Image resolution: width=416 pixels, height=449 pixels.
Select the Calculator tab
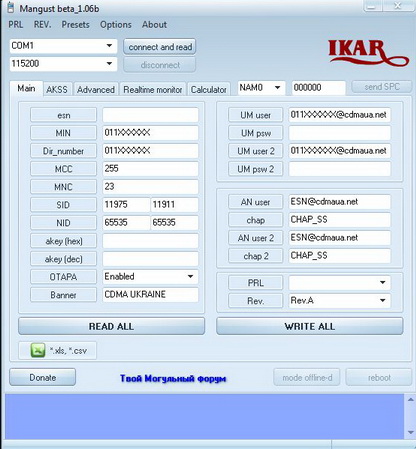209,89
